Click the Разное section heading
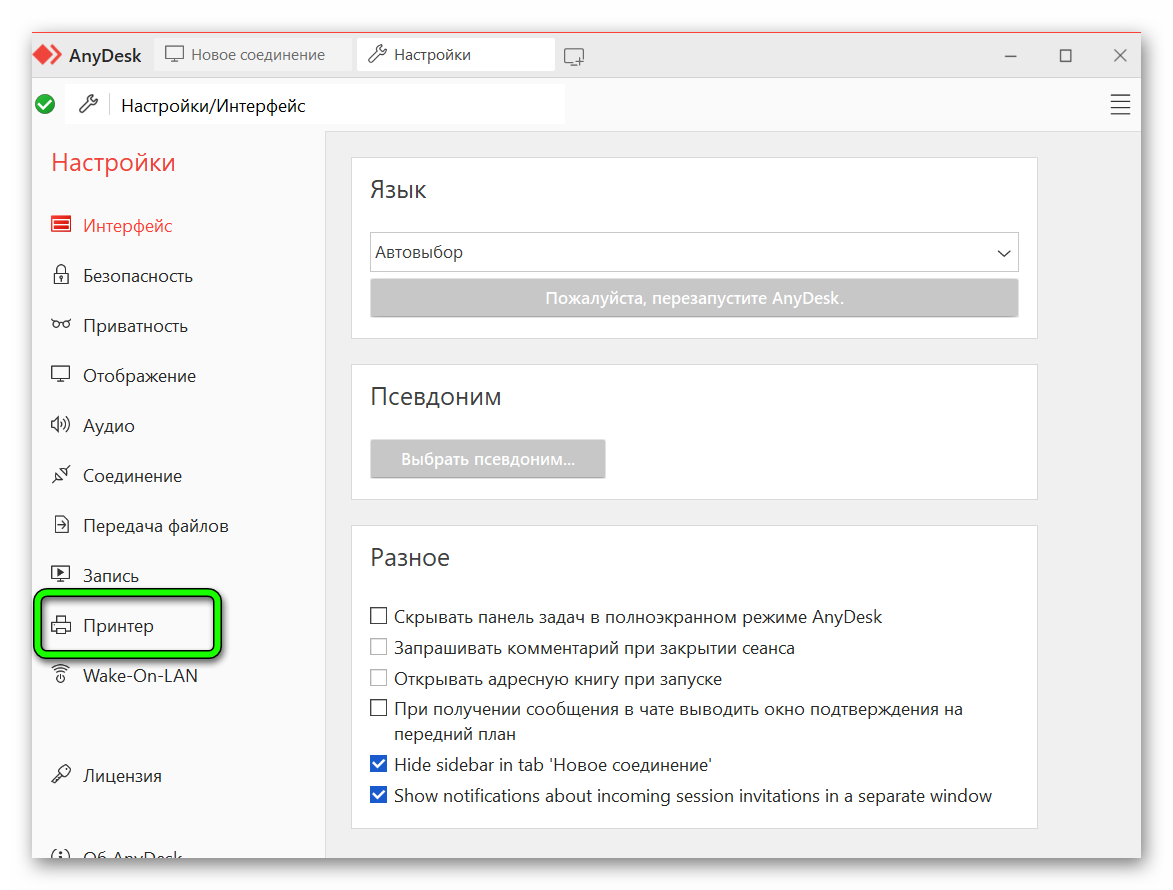This screenshot has width=1173, height=890. [410, 557]
